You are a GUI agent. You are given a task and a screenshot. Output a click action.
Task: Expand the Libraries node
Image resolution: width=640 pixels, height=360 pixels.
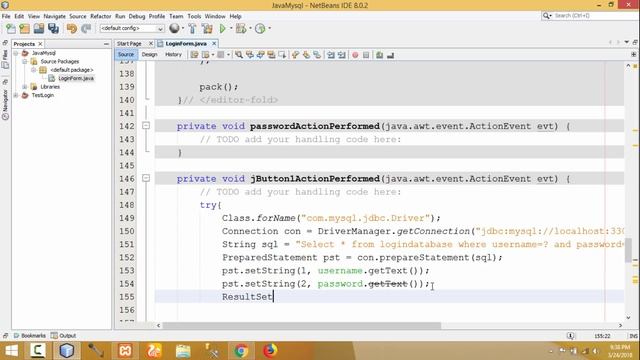coord(24,87)
